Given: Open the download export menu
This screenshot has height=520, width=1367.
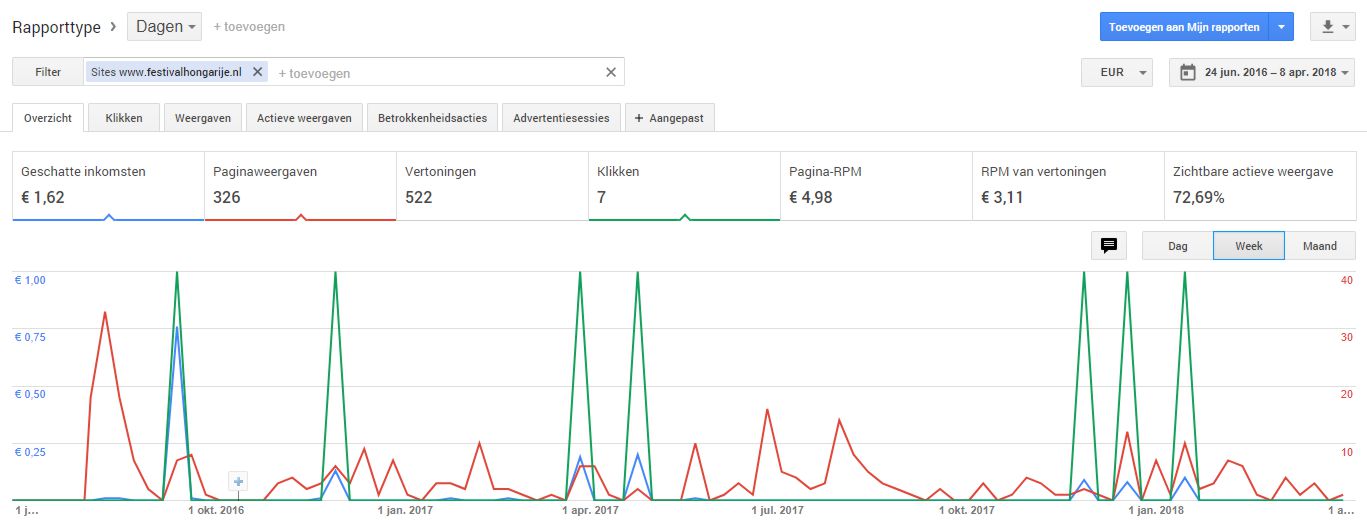Looking at the screenshot, I should pyautogui.click(x=1333, y=27).
